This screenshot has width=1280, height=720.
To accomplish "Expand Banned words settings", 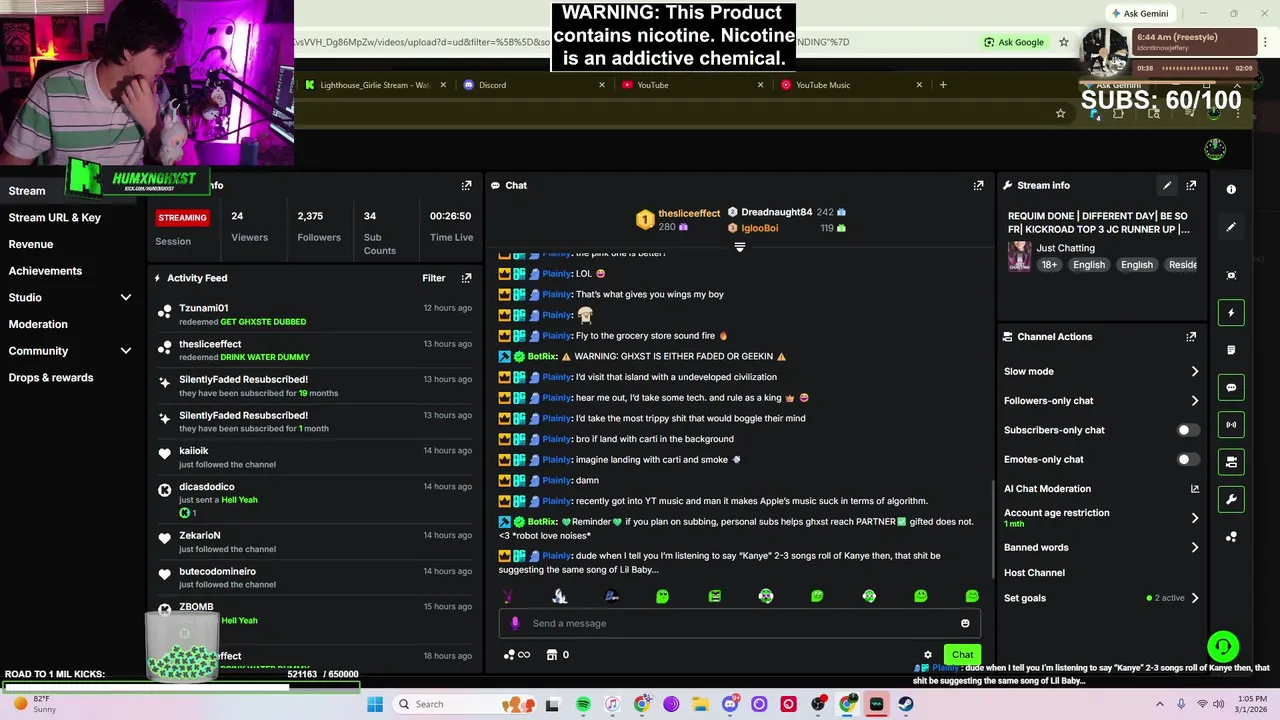I will coord(1194,547).
